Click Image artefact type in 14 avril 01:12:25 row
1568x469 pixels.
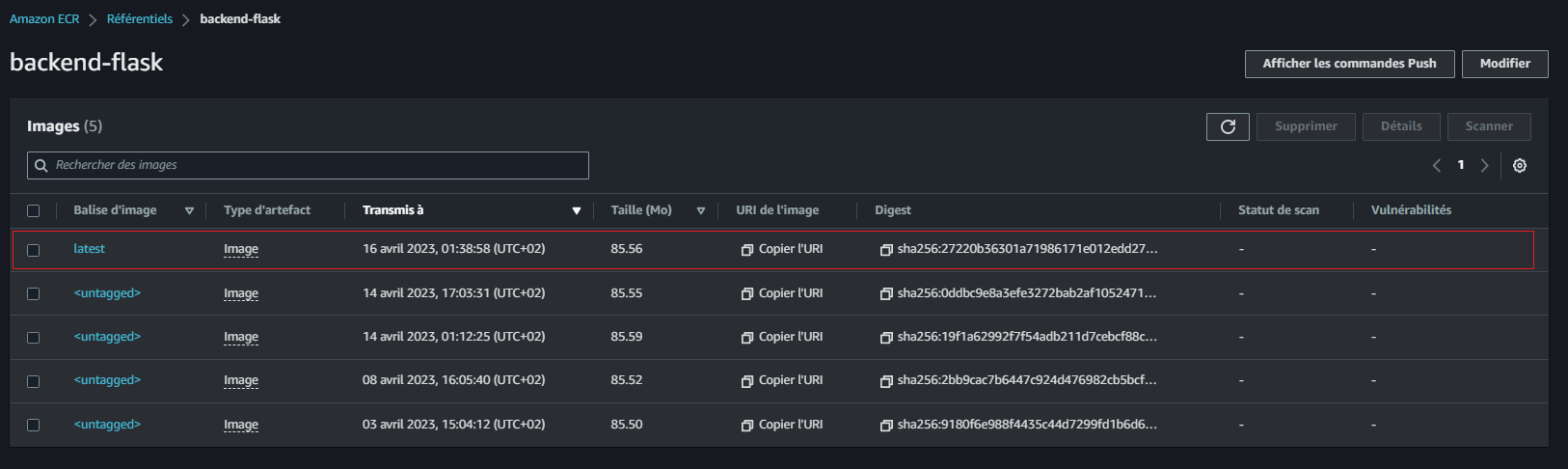241,337
